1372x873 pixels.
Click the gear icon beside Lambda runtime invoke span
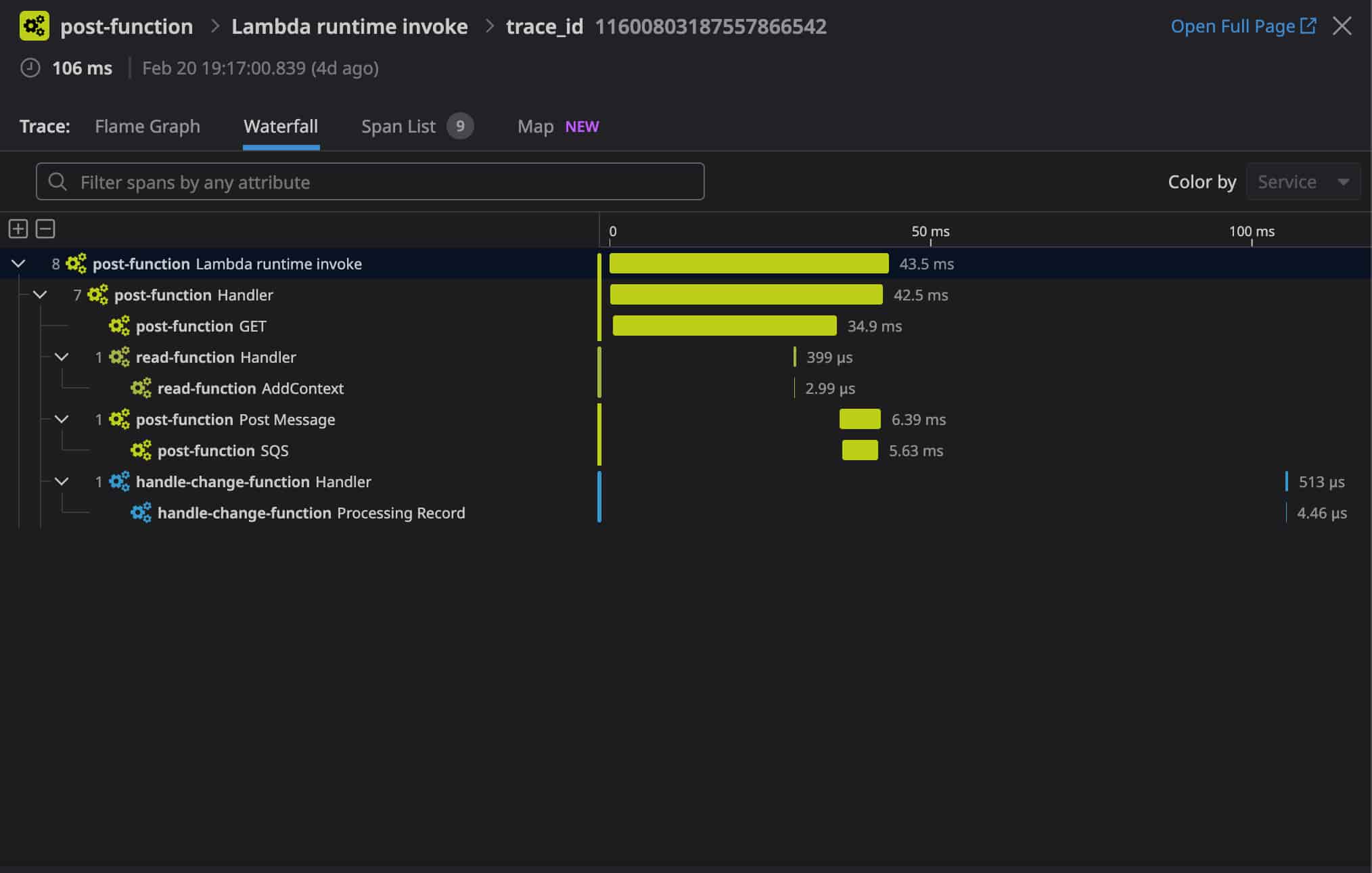[x=76, y=264]
